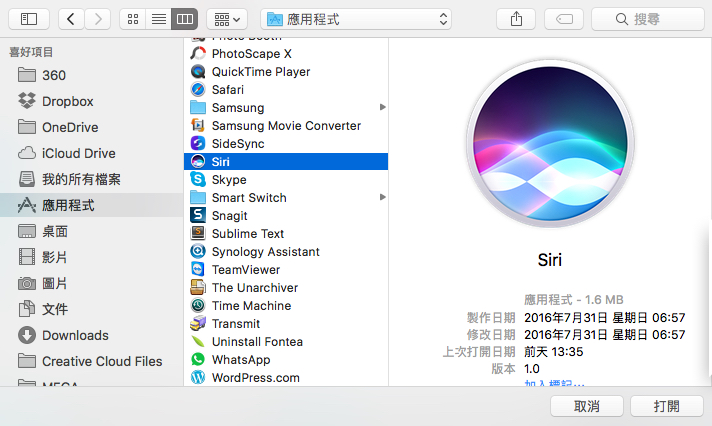
Task: Click the Siri name in preview pane
Action: pos(550,260)
